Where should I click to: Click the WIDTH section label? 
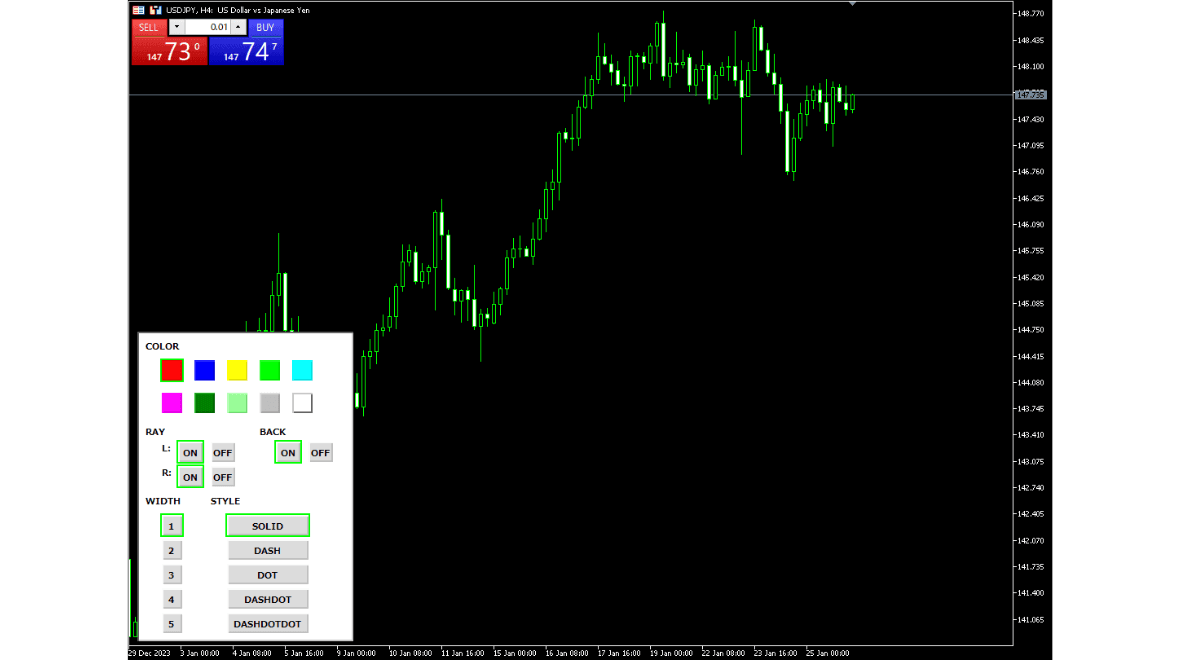163,501
